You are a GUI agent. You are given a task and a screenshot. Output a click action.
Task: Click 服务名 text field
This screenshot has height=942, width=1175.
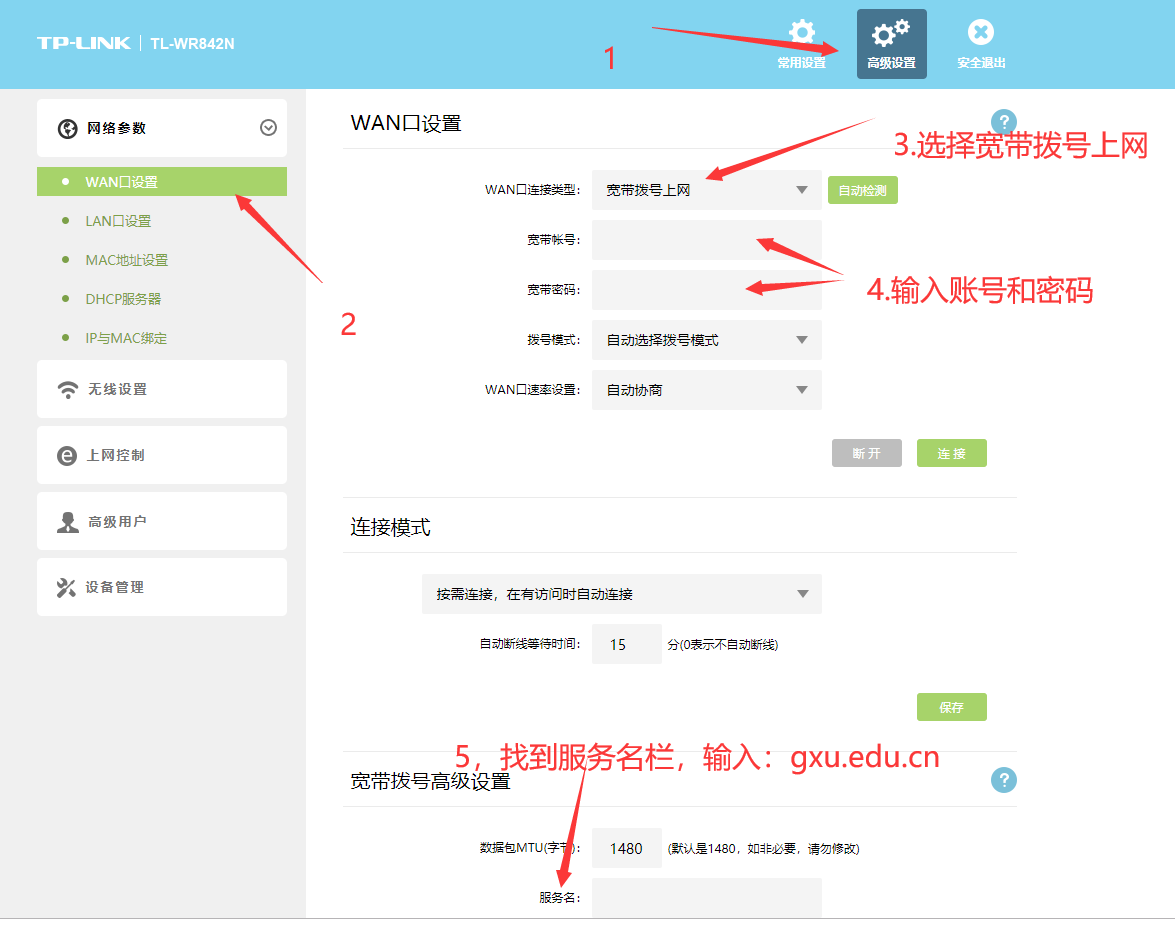706,897
